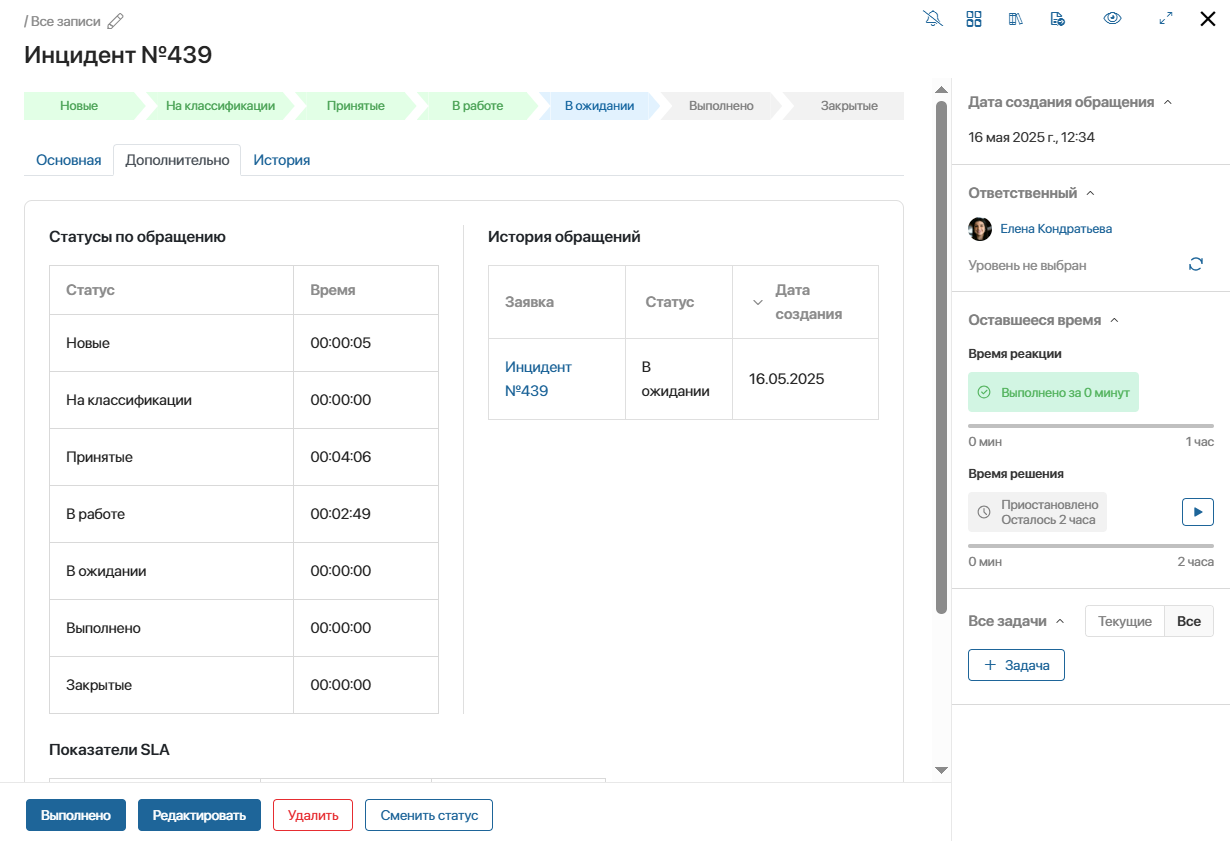1230x841 pixels.
Task: Collapse the Дата создания обращения section
Action: 1168,103
